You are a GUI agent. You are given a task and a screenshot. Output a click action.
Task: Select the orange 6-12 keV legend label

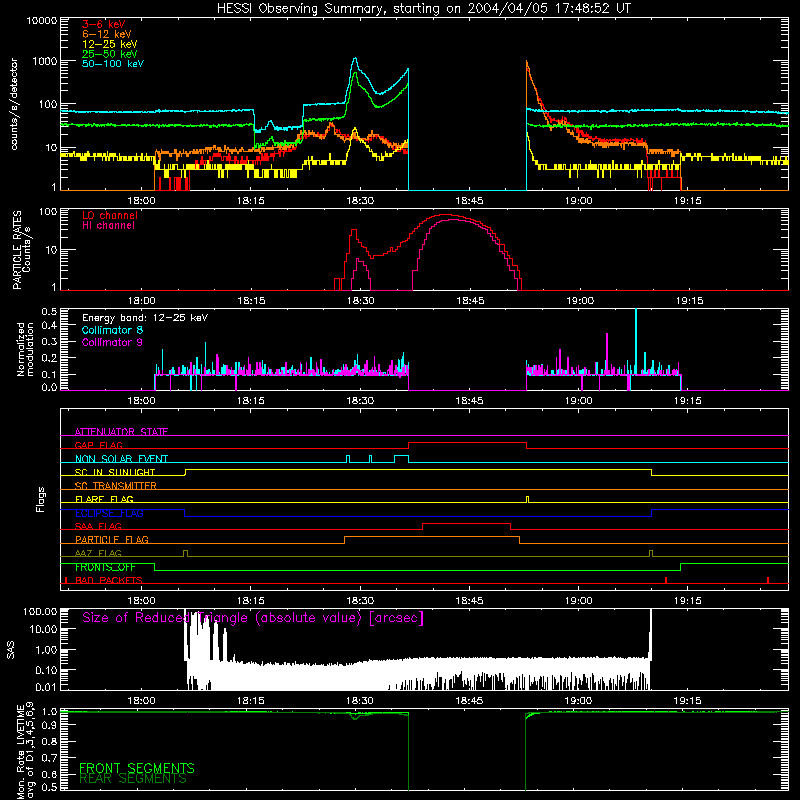[x=107, y=34]
